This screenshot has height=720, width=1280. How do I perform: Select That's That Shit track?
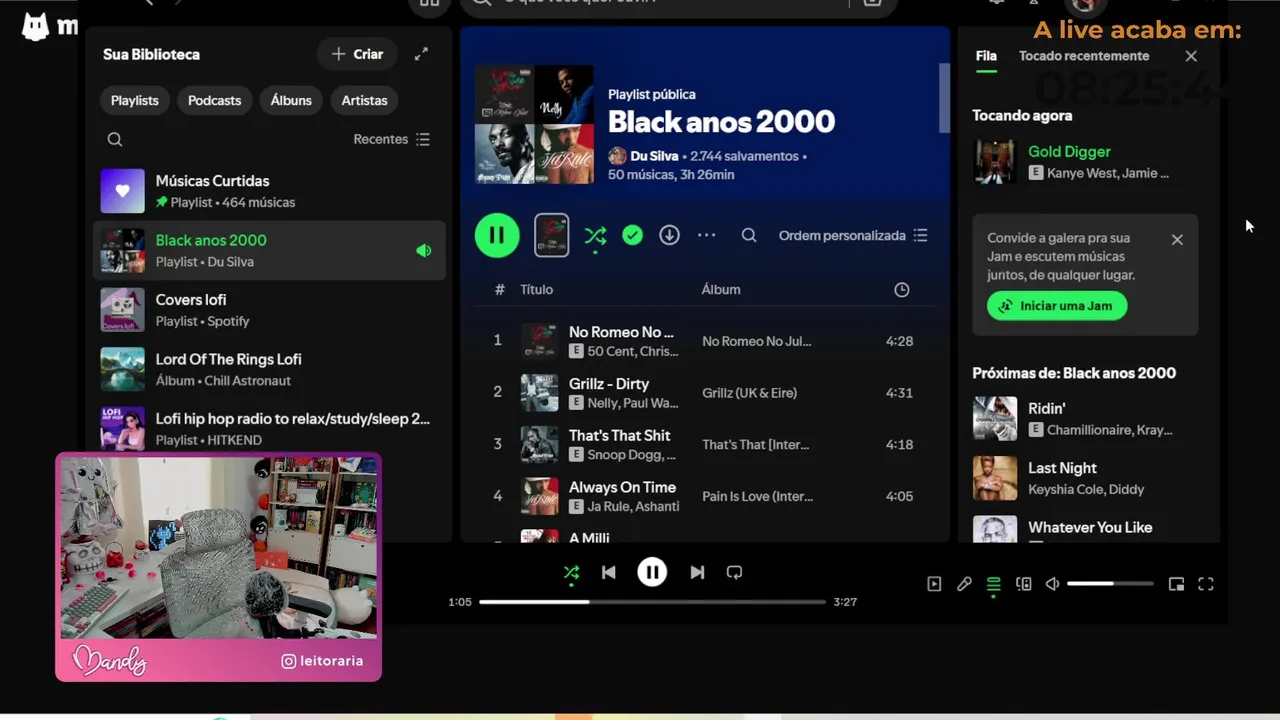pos(705,444)
